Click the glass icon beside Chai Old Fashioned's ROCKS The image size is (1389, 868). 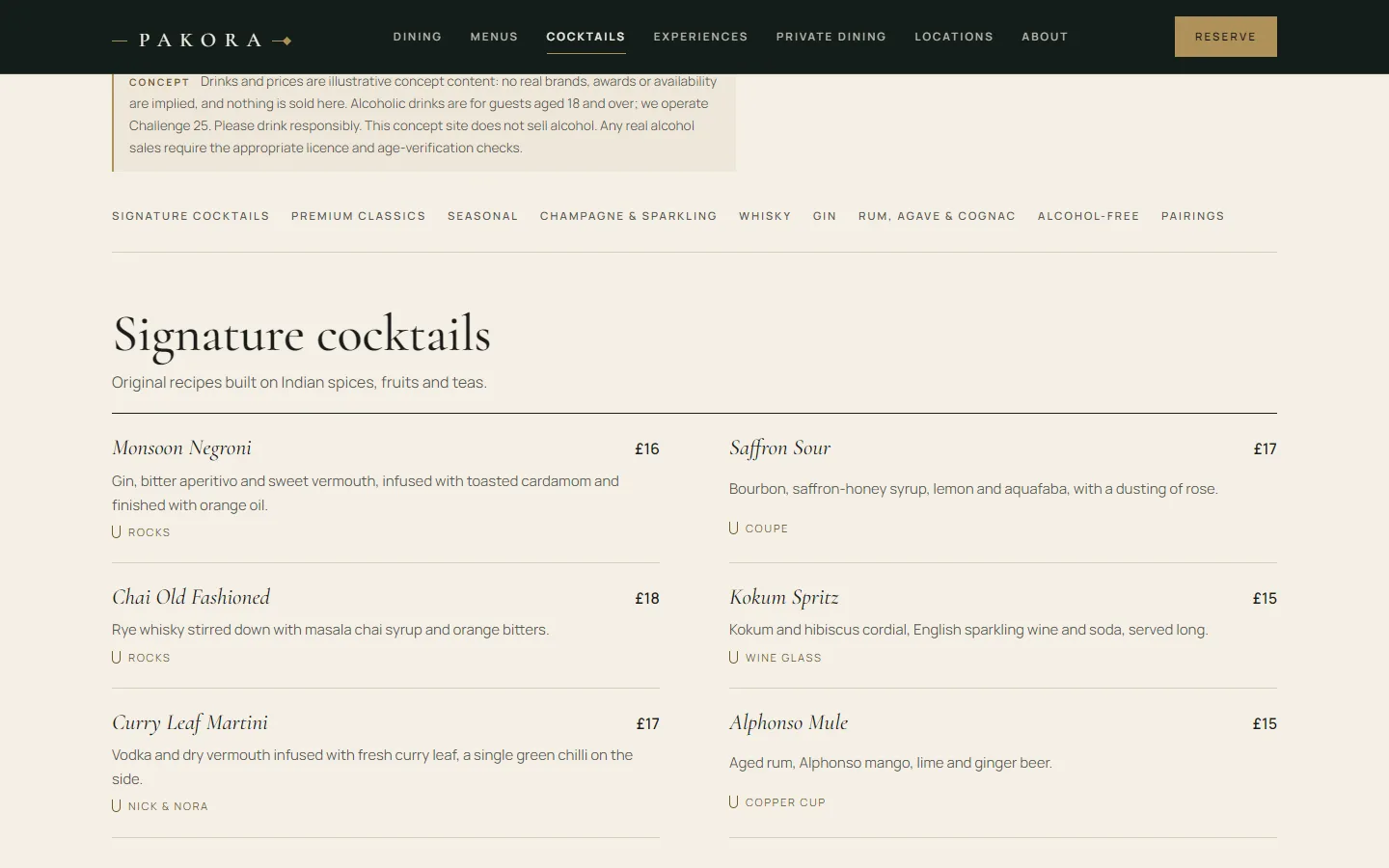pos(117,657)
